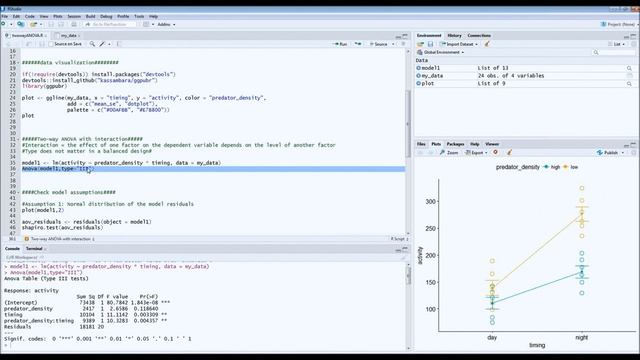Click the code tools magic wand icon
The width and height of the screenshot is (640, 360).
click(x=102, y=44)
